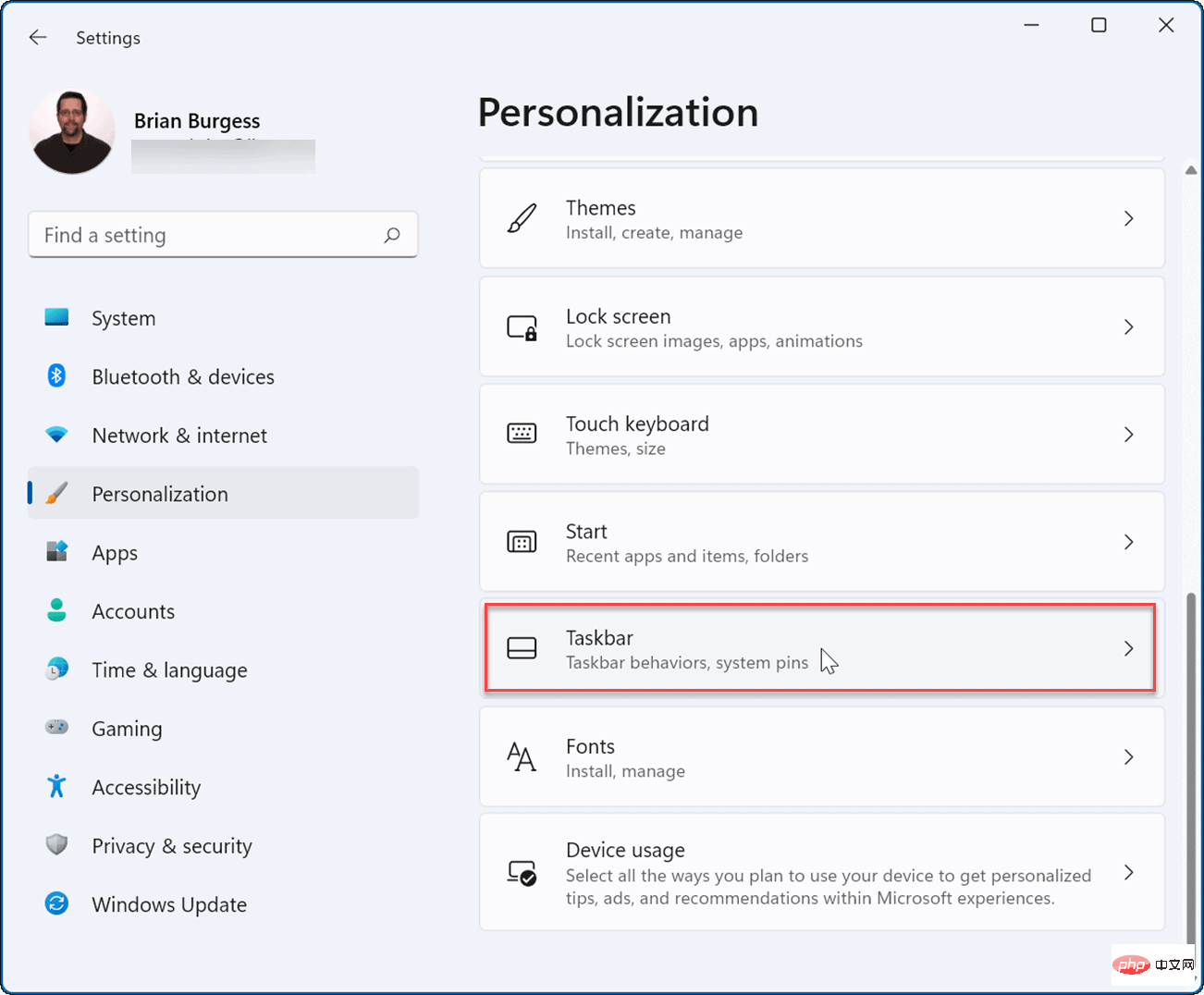1204x995 pixels.
Task: Open the Taskbar title
Action: 599,638
